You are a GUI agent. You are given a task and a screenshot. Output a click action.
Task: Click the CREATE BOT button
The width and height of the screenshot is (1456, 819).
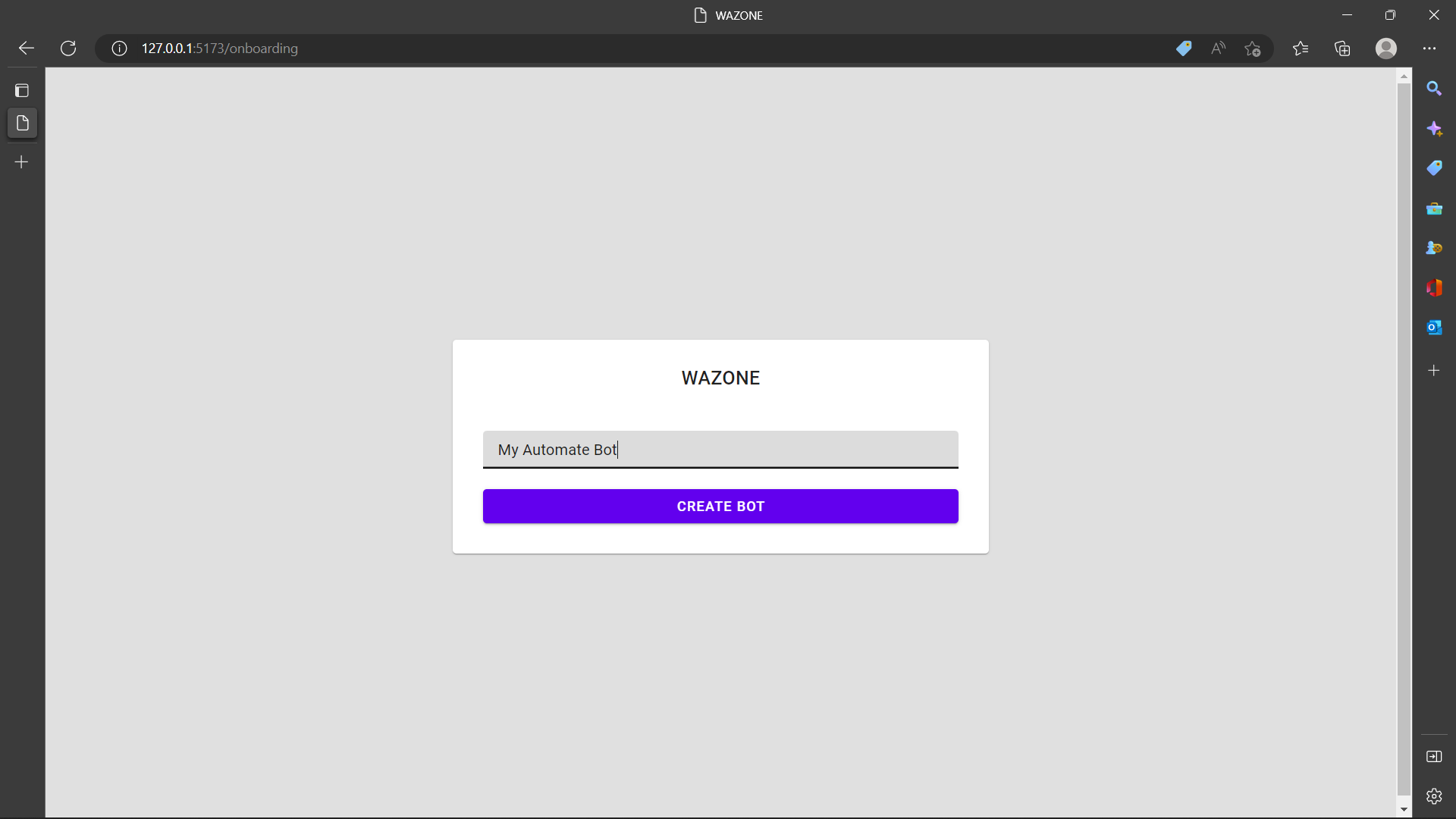point(720,506)
